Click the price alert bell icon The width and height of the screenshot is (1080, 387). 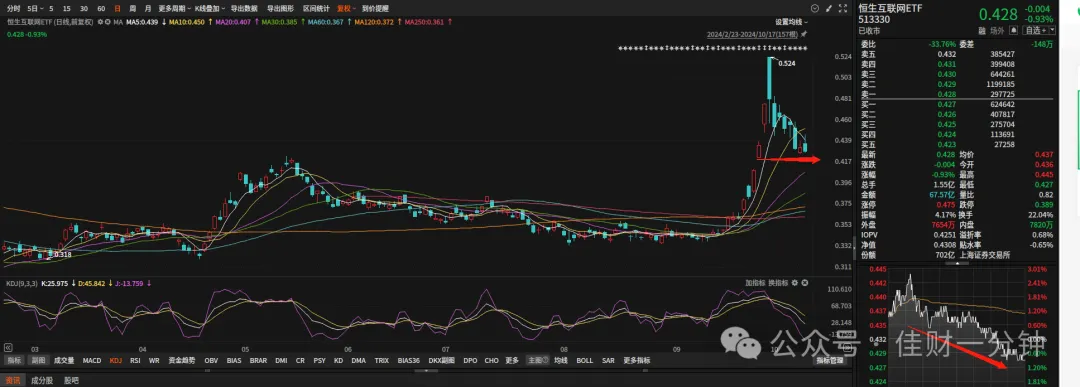1014,30
